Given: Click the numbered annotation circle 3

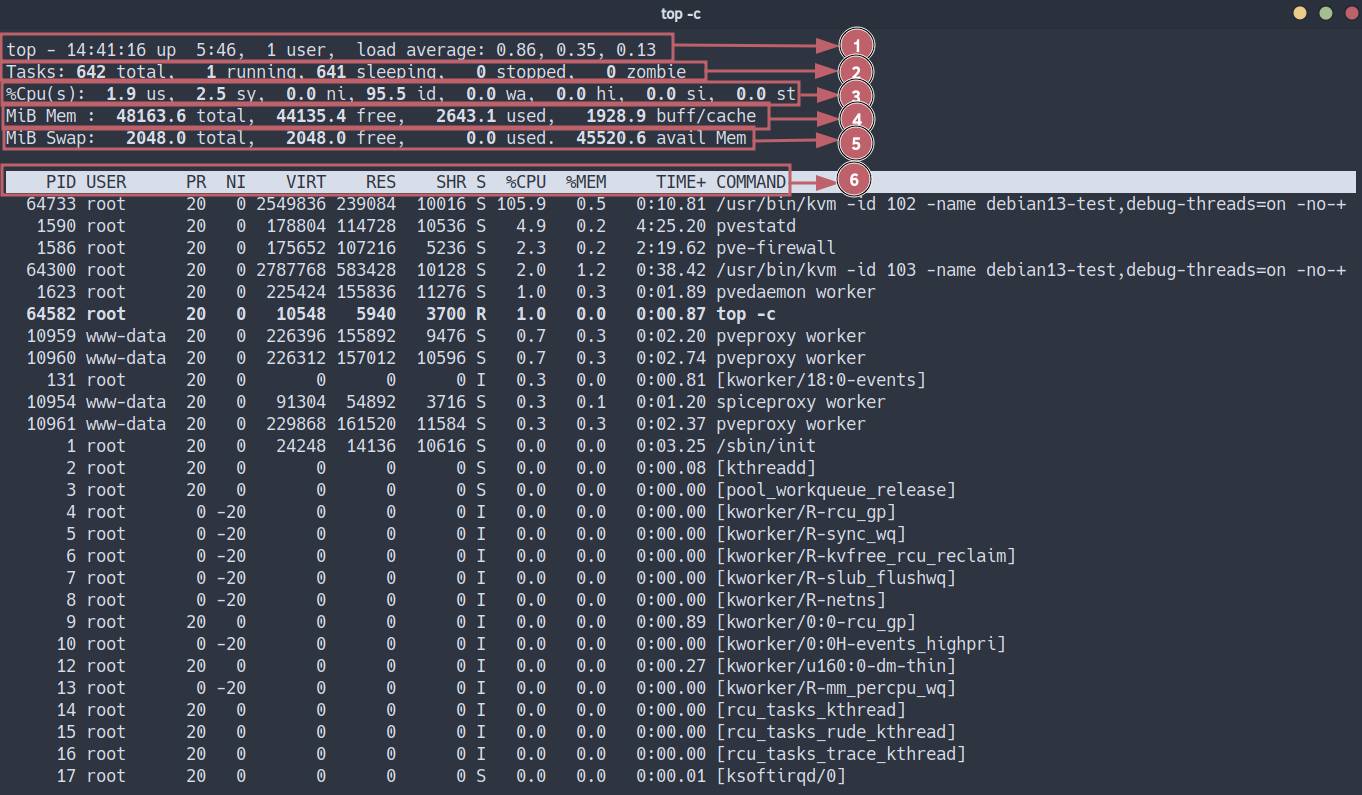Looking at the screenshot, I should click(x=856, y=95).
